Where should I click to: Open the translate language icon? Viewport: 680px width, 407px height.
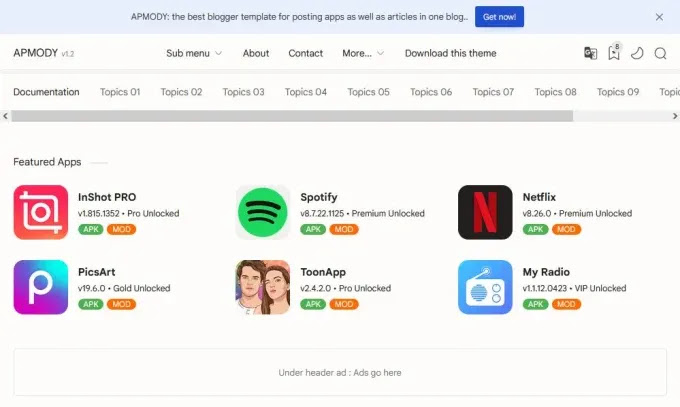click(x=590, y=53)
